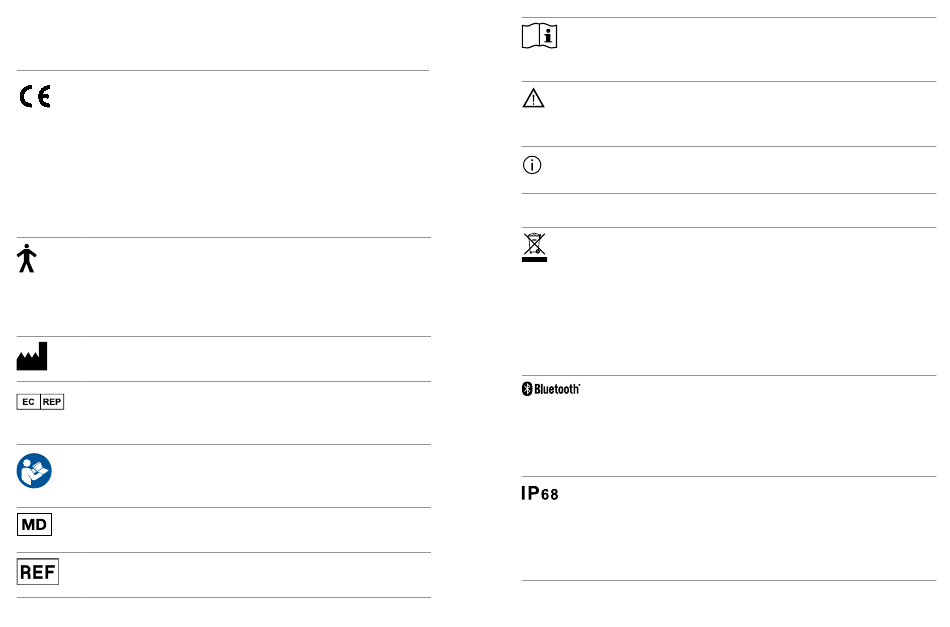Click the number 68 in IP68
This screenshot has height=627, width=950.
coord(550,495)
